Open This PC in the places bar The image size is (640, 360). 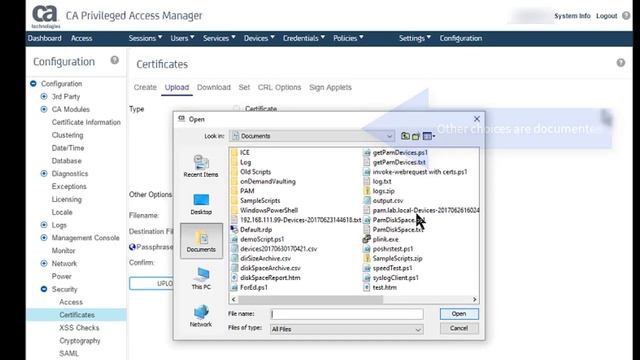[x=201, y=278]
